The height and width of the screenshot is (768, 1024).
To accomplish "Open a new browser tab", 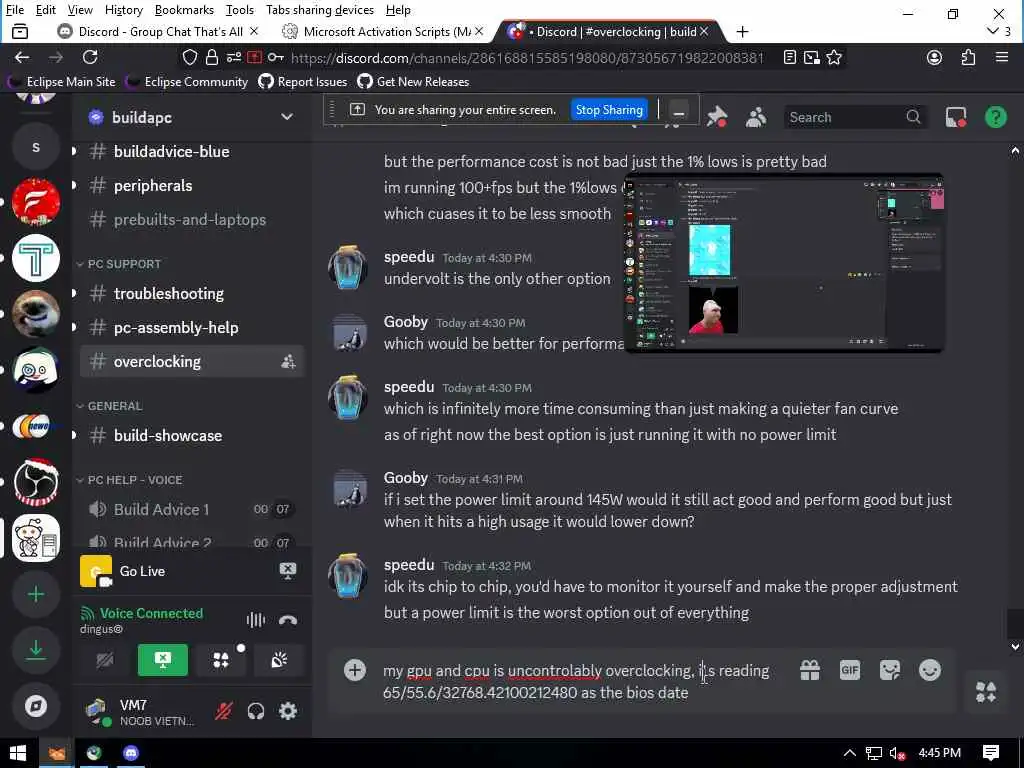I will [743, 31].
